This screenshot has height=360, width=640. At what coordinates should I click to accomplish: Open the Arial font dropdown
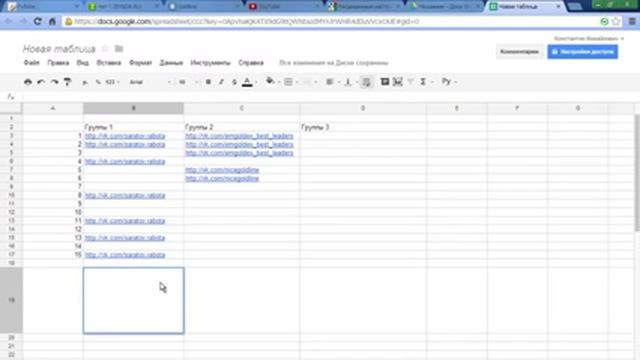point(150,82)
